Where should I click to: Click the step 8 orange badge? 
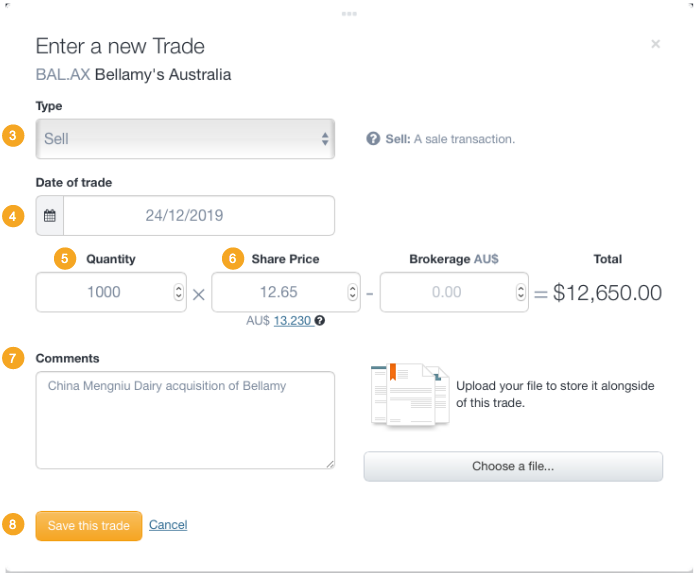pyautogui.click(x=13, y=525)
